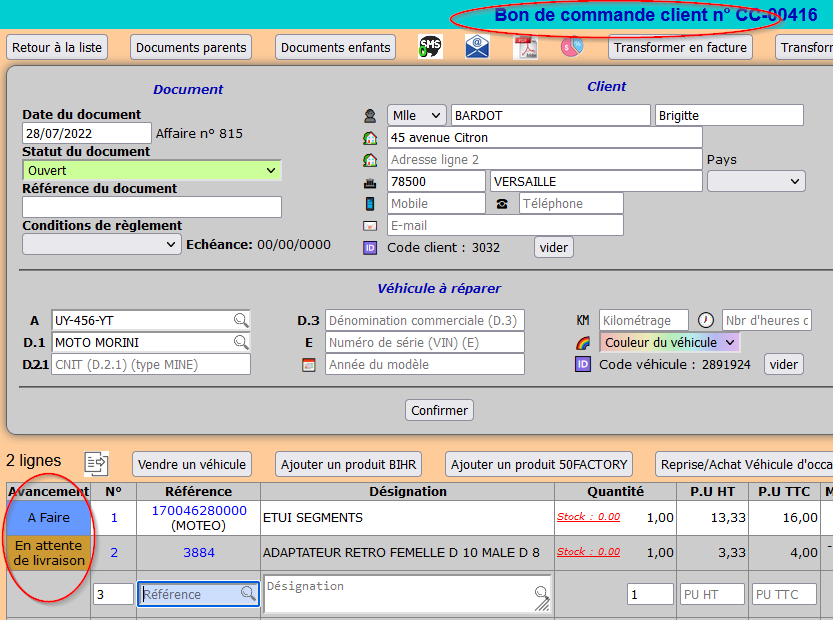
Task: Email the order using envelope icon
Action: pos(477,47)
